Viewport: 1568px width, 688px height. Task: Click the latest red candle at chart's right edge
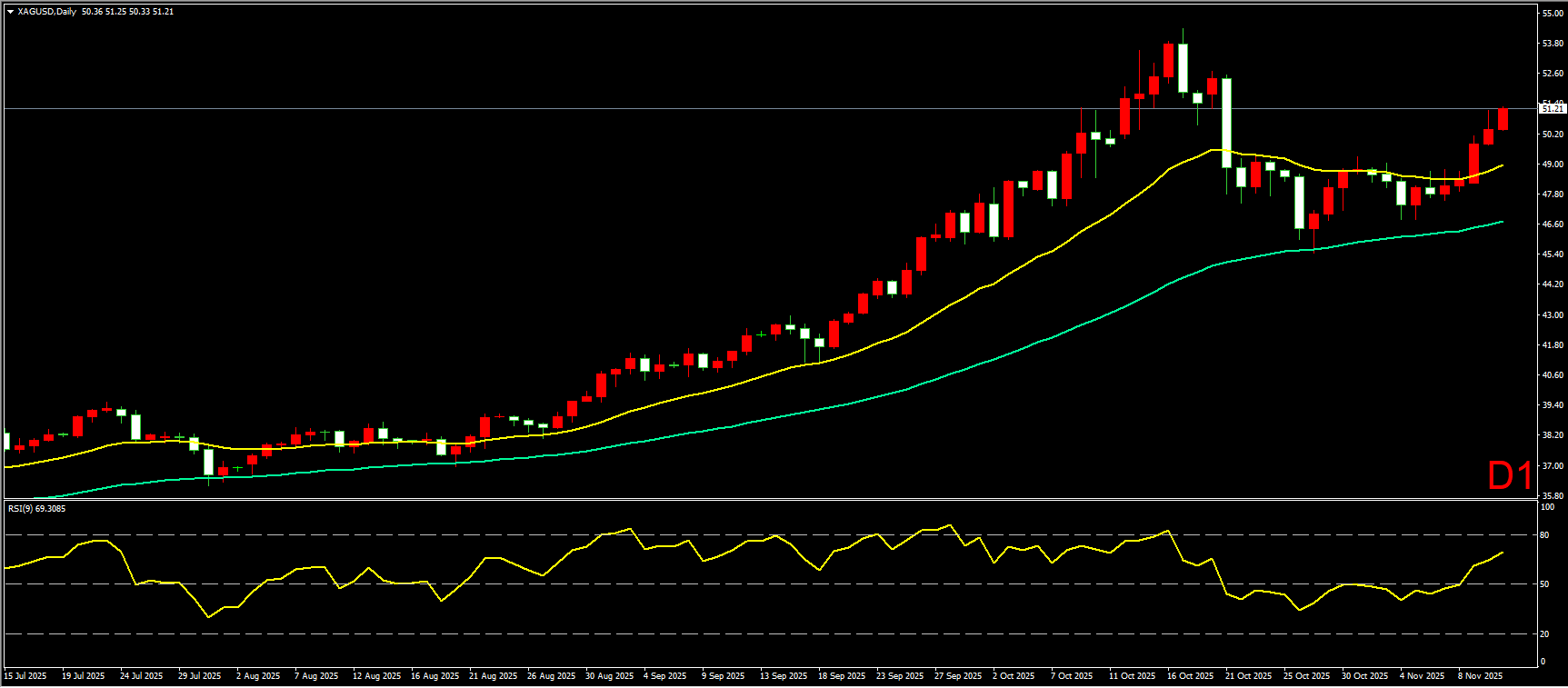tap(1503, 119)
